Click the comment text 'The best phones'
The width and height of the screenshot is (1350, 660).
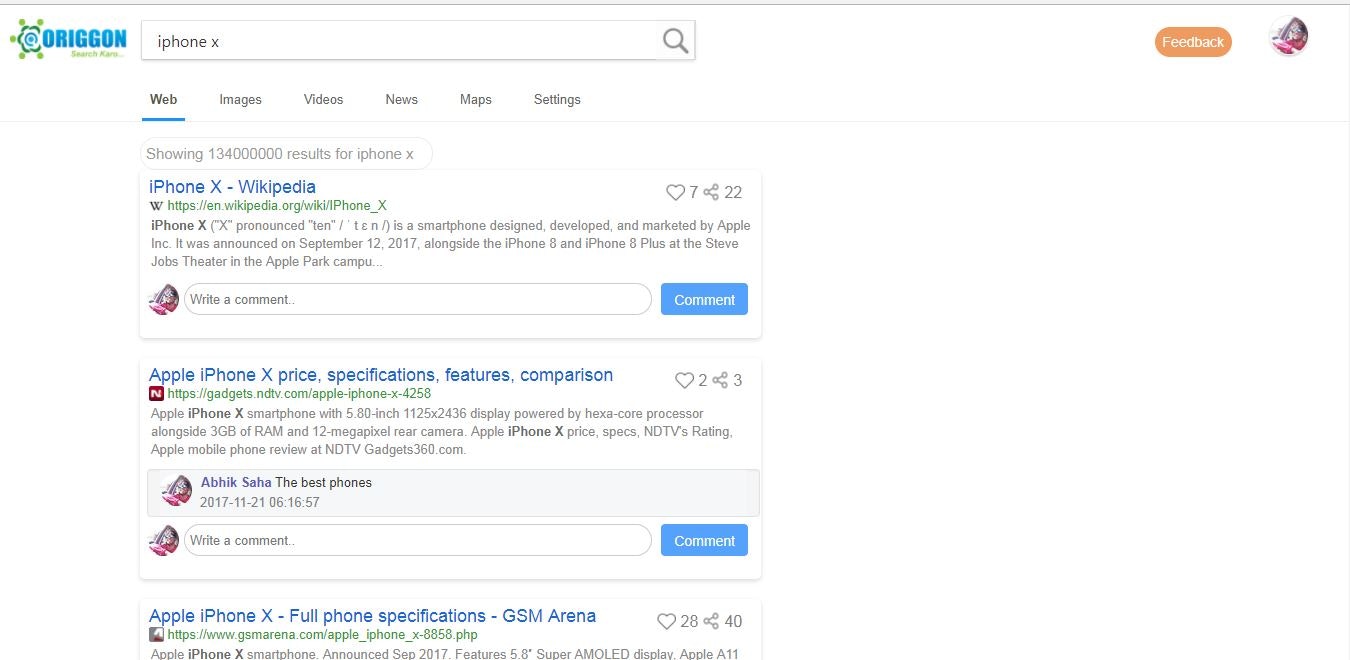coord(324,482)
